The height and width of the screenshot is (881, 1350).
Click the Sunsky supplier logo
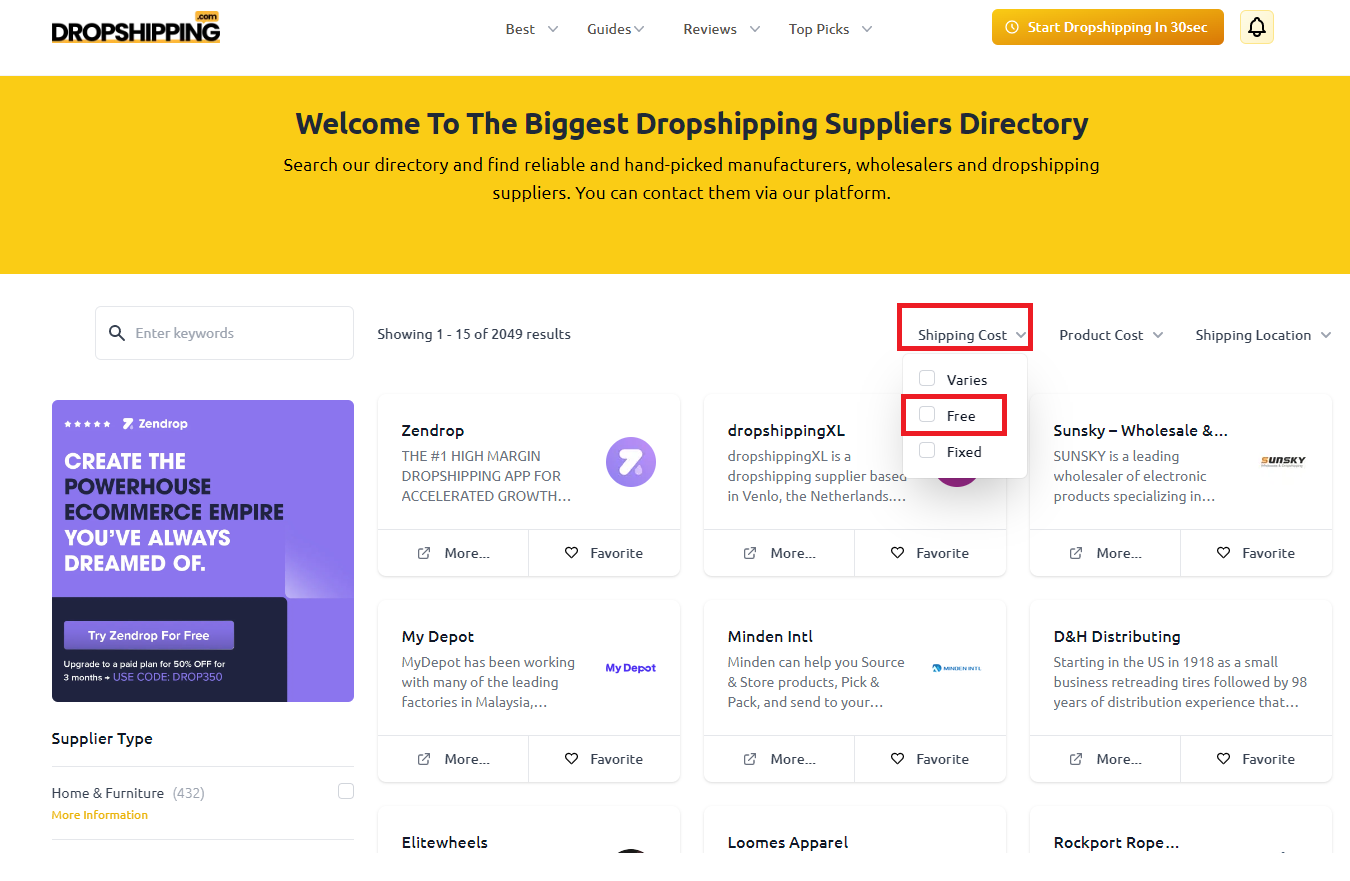1283,461
